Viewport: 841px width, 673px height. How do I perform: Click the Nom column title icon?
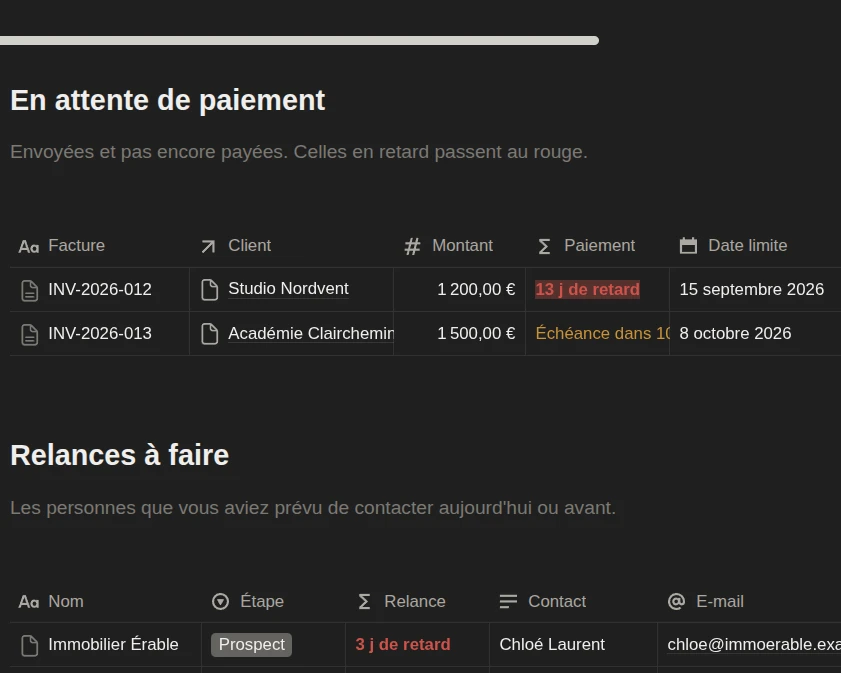(29, 602)
